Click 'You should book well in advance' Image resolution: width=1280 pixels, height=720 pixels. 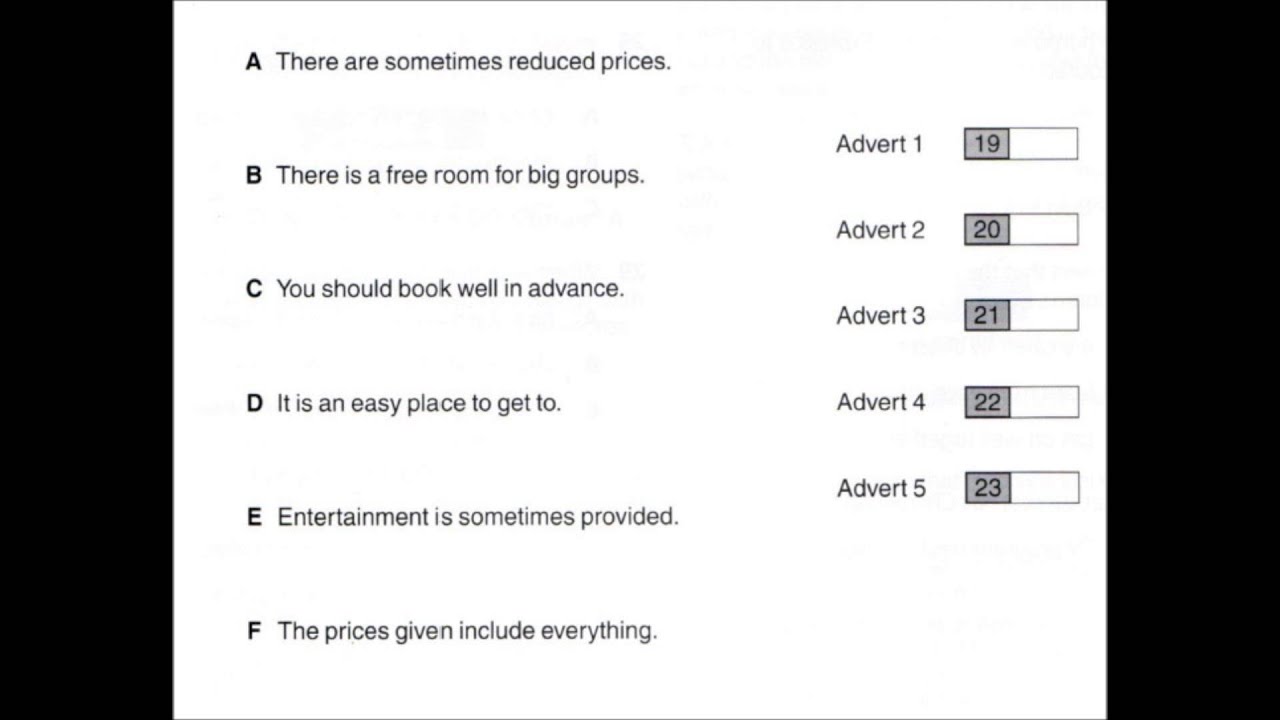[450, 289]
